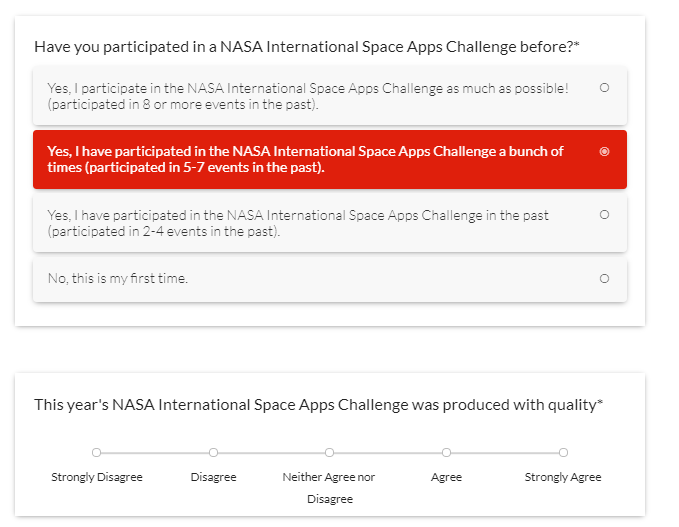Click the 'Neither Agree nor Disagree' label
The width and height of the screenshot is (679, 527).
click(x=329, y=487)
